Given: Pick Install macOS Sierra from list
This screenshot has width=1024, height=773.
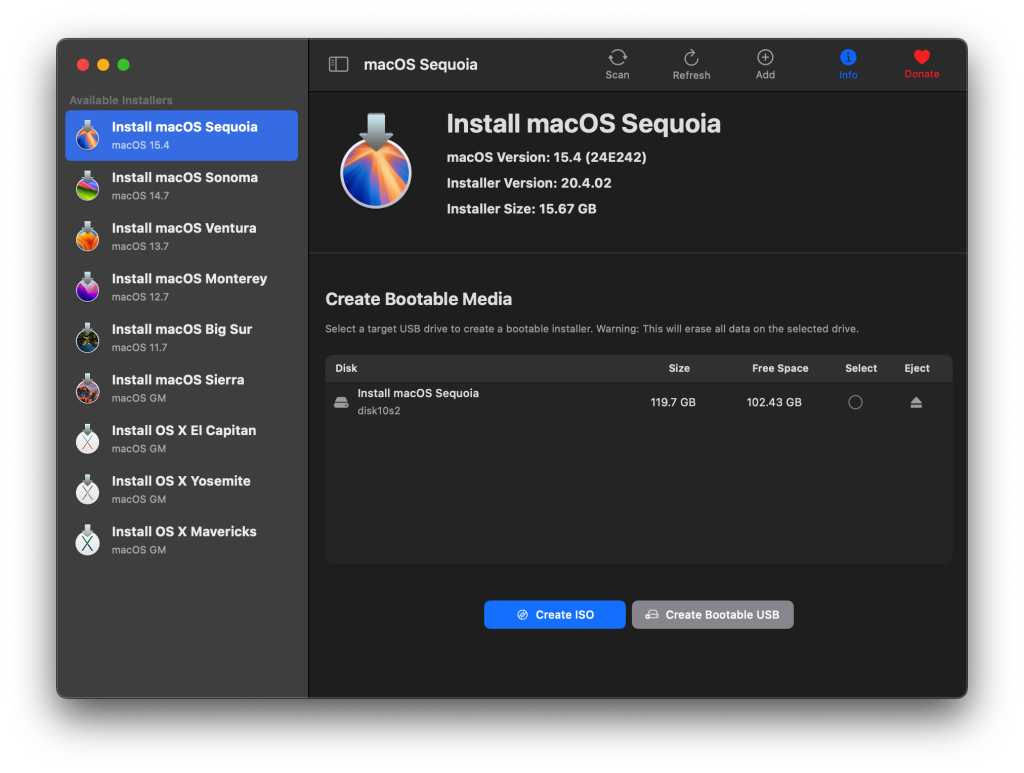Looking at the screenshot, I should (x=182, y=388).
